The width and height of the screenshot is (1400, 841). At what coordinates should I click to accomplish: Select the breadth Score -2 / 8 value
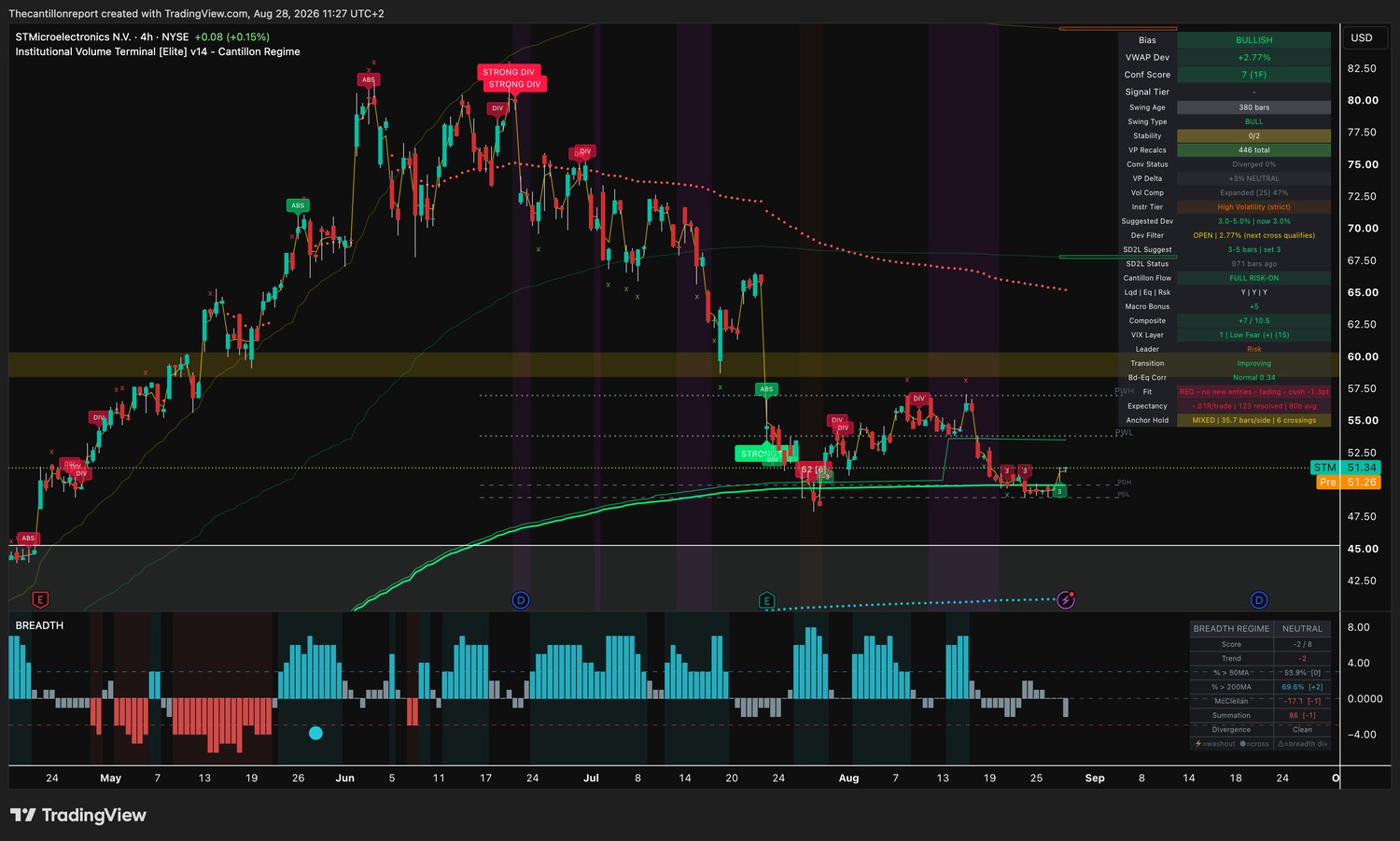1302,644
